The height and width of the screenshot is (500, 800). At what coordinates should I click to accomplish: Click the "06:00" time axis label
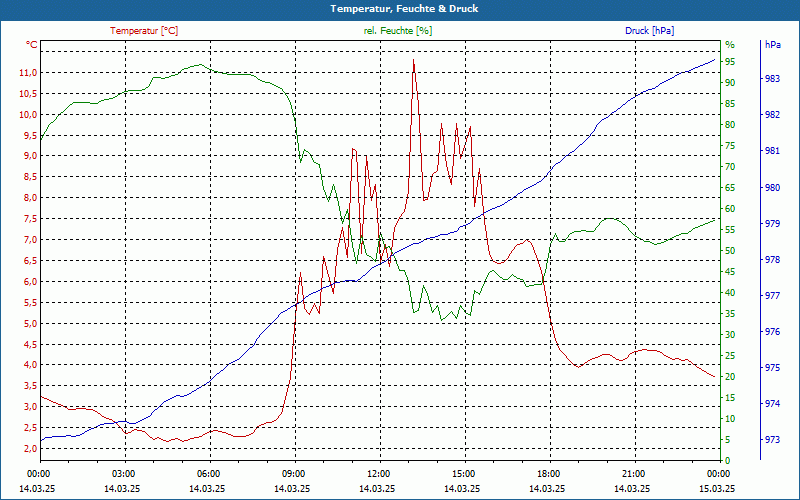208,473
